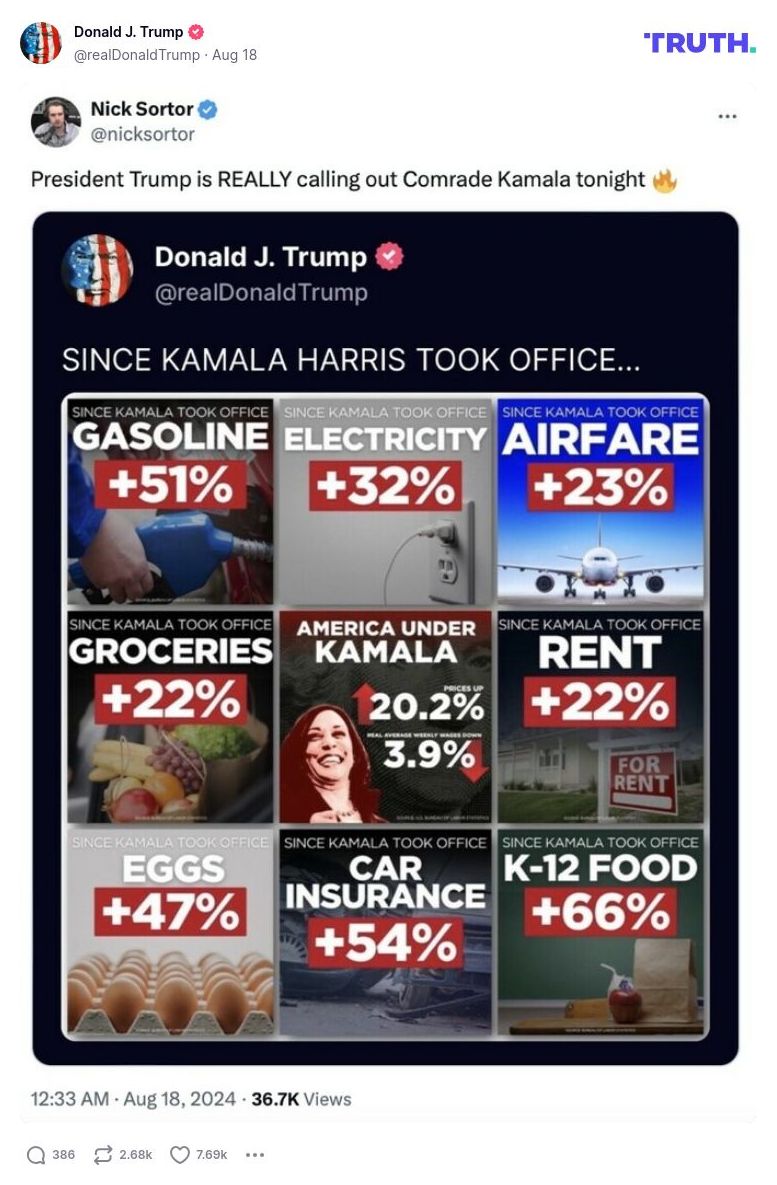Open the ellipsis menu on Nick Sortor's post
The height and width of the screenshot is (1185, 777).
[x=729, y=116]
